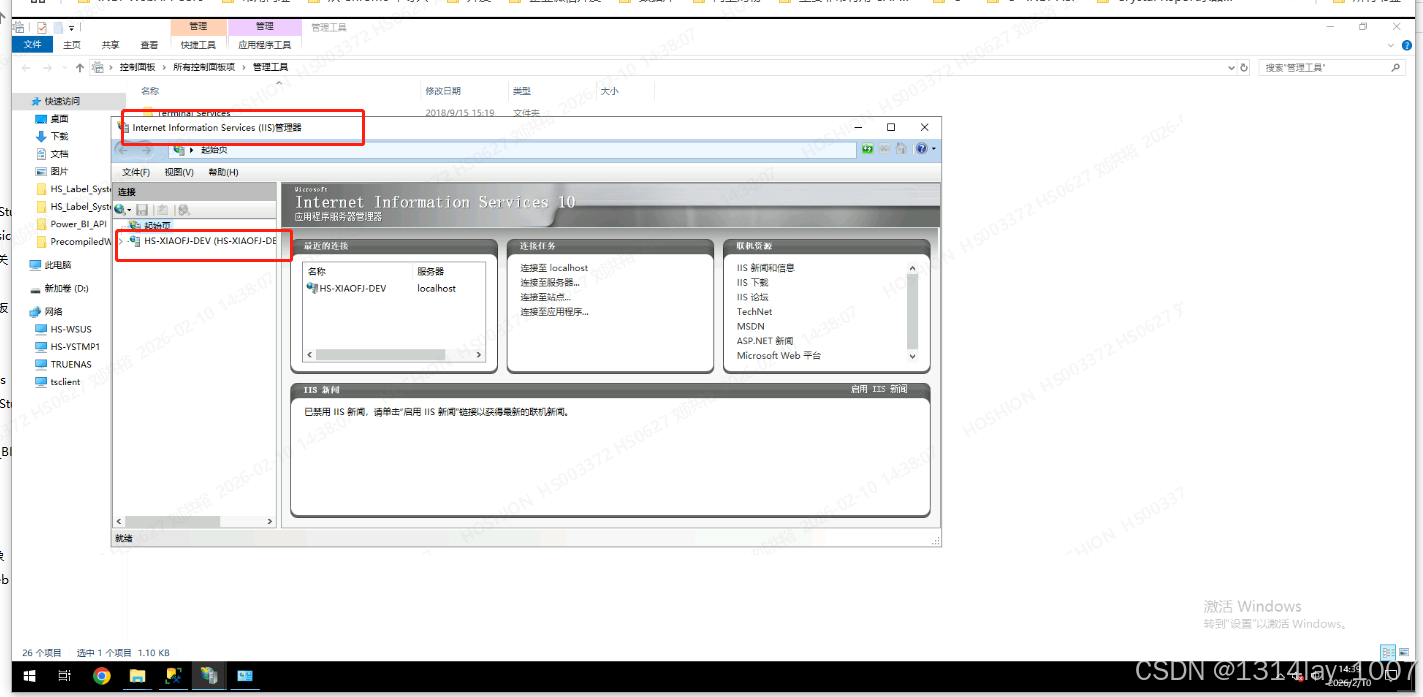Select TRUENAS in Explorer network list

pyautogui.click(x=71, y=364)
